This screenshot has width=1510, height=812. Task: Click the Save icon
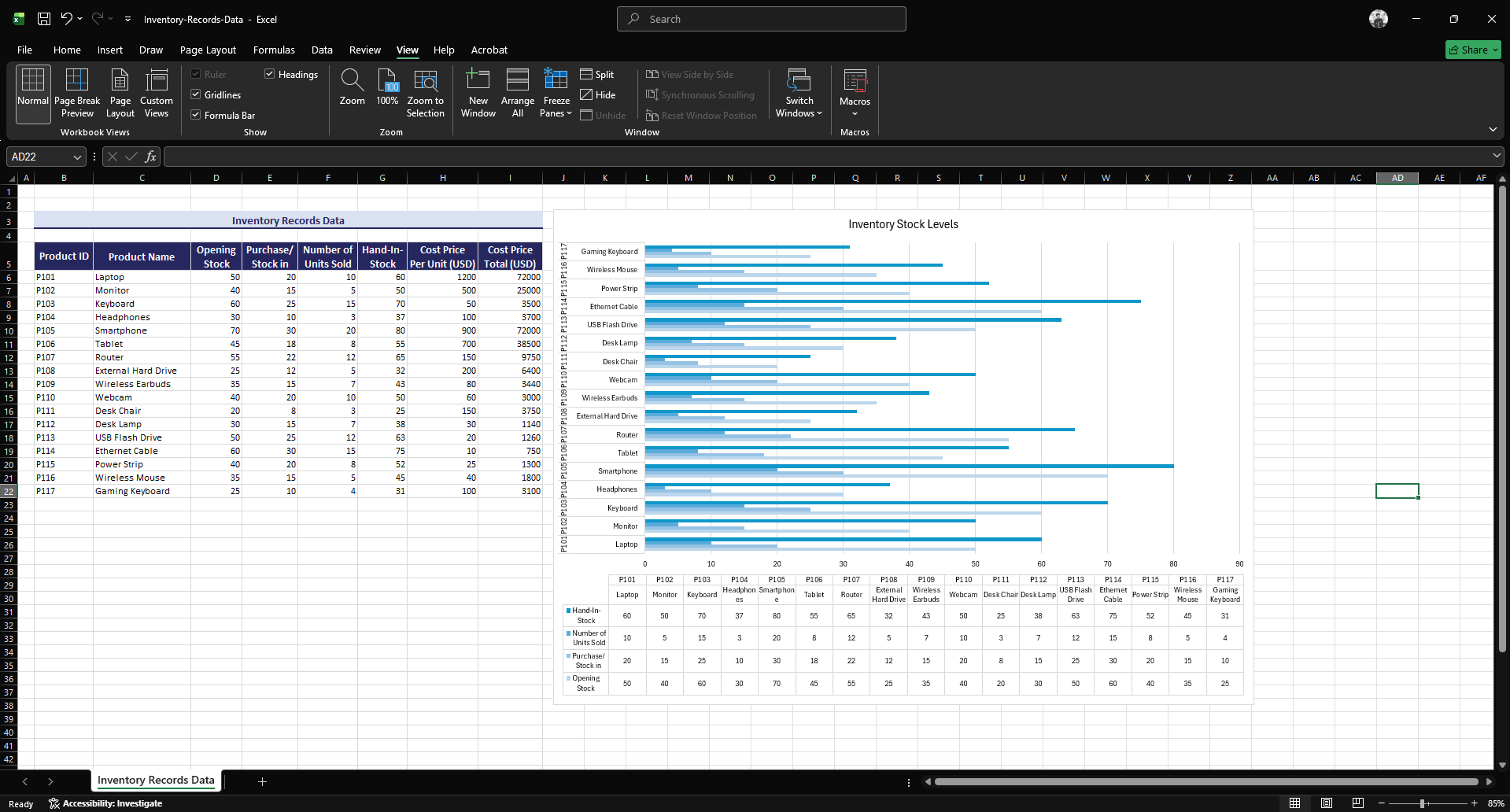pyautogui.click(x=44, y=19)
